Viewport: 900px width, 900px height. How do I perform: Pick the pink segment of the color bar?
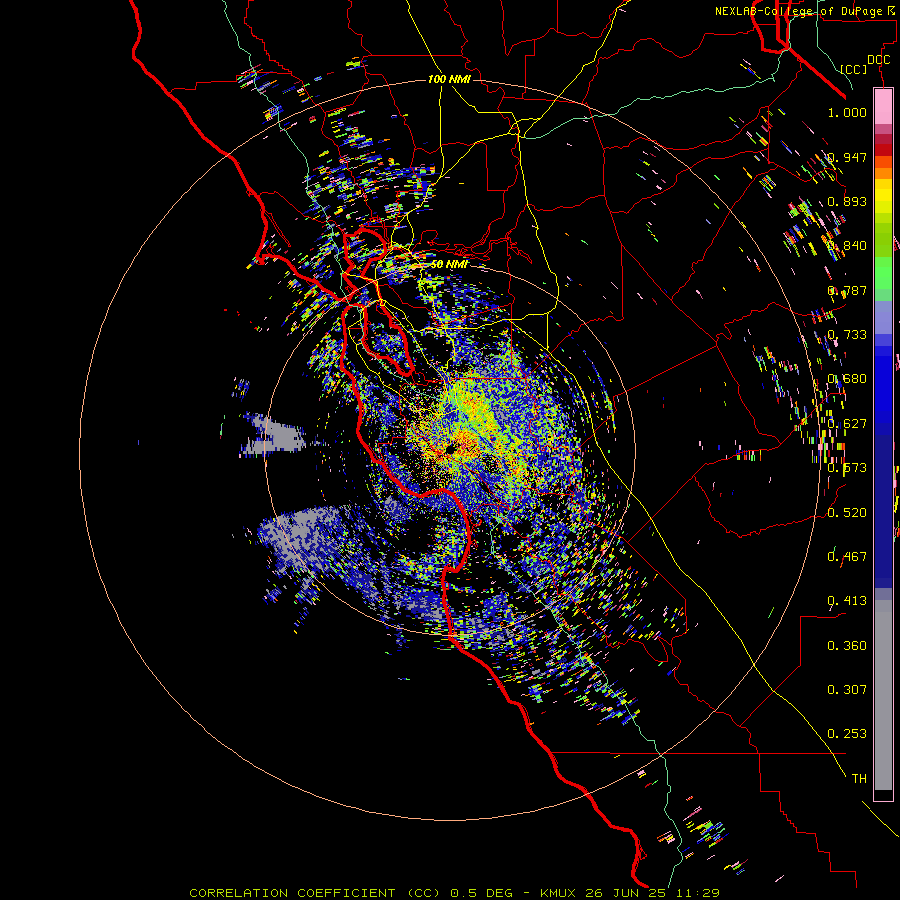[x=883, y=106]
